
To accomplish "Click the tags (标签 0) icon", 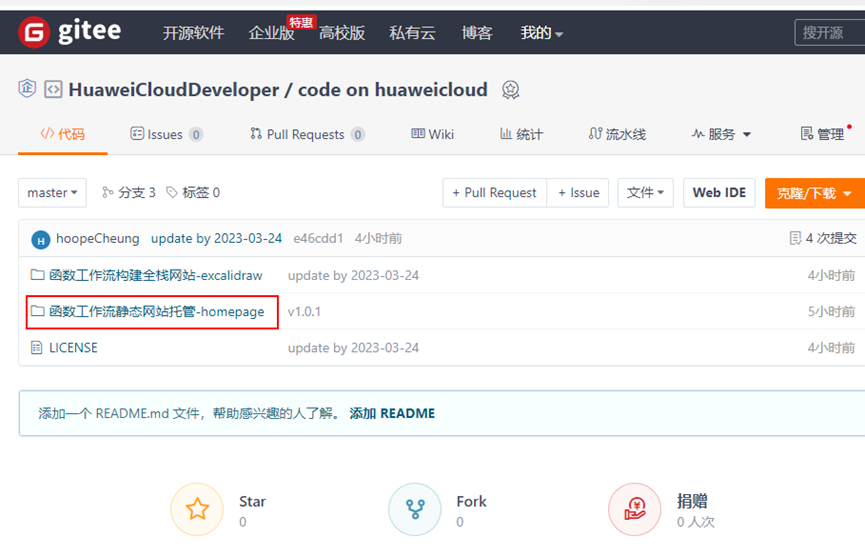I will 172,192.
